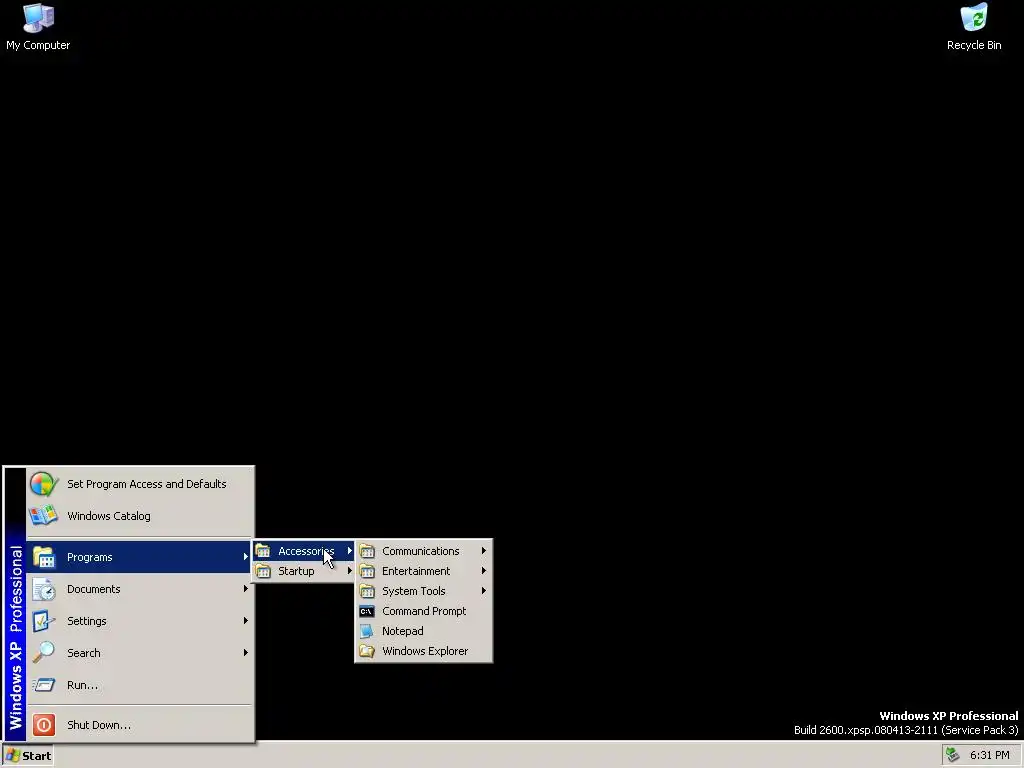Choose the Run... menu entry label
Screen dimensions: 1024x768
82,685
